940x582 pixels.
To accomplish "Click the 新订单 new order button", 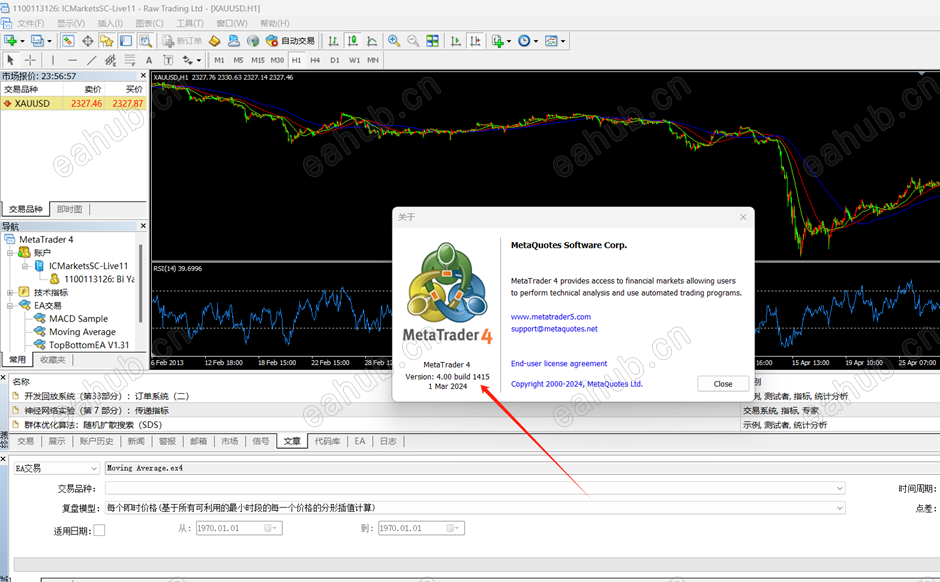I will pos(182,41).
